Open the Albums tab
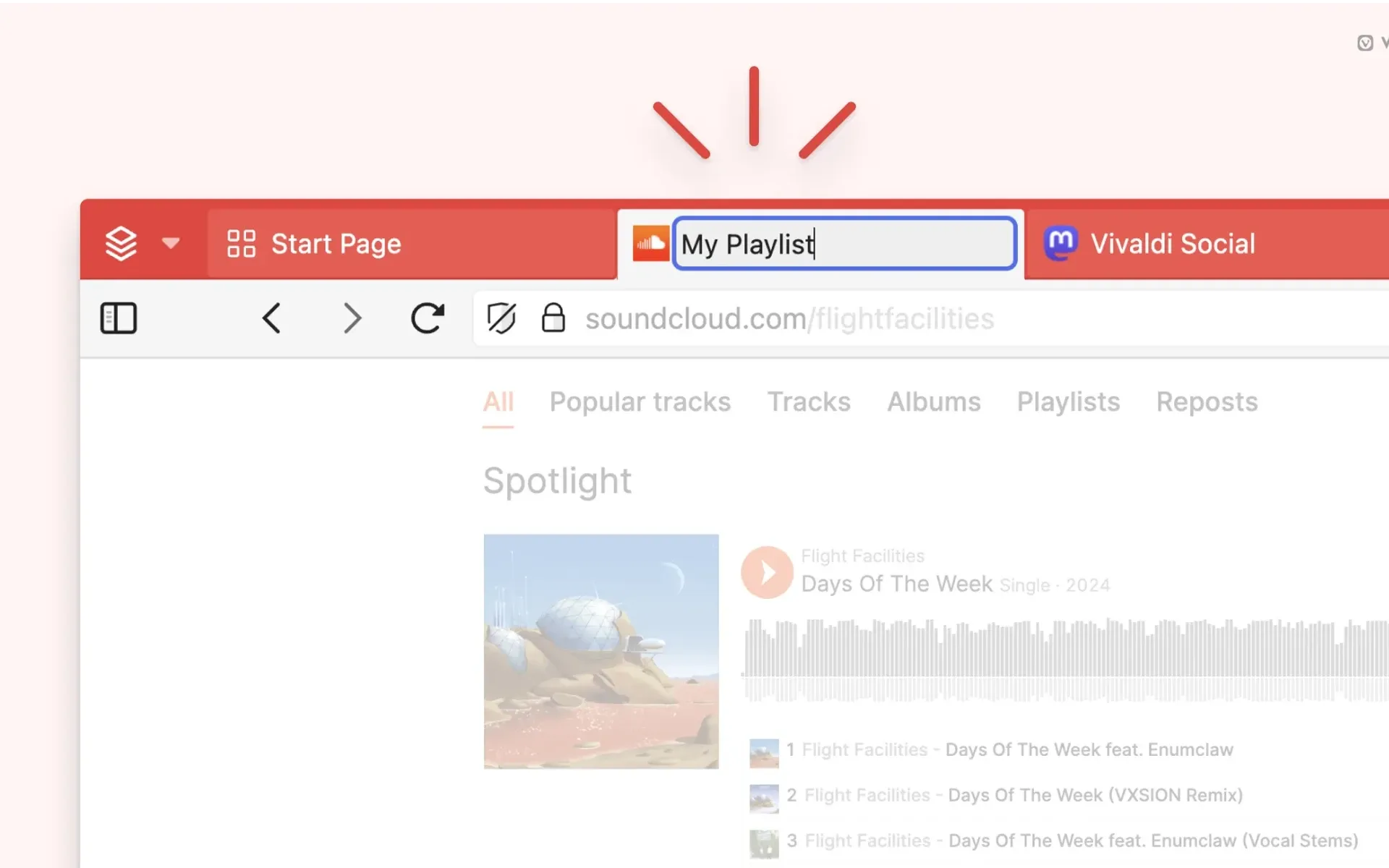Viewport: 1389px width, 868px height. (934, 402)
